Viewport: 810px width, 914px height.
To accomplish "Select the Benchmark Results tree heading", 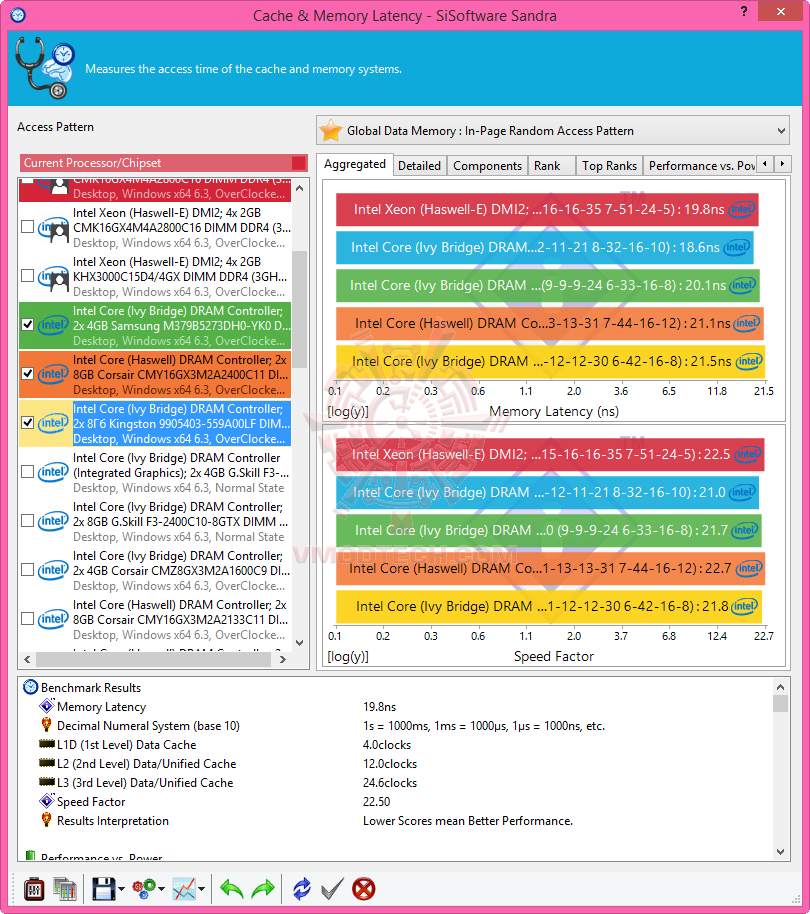I will [x=91, y=688].
